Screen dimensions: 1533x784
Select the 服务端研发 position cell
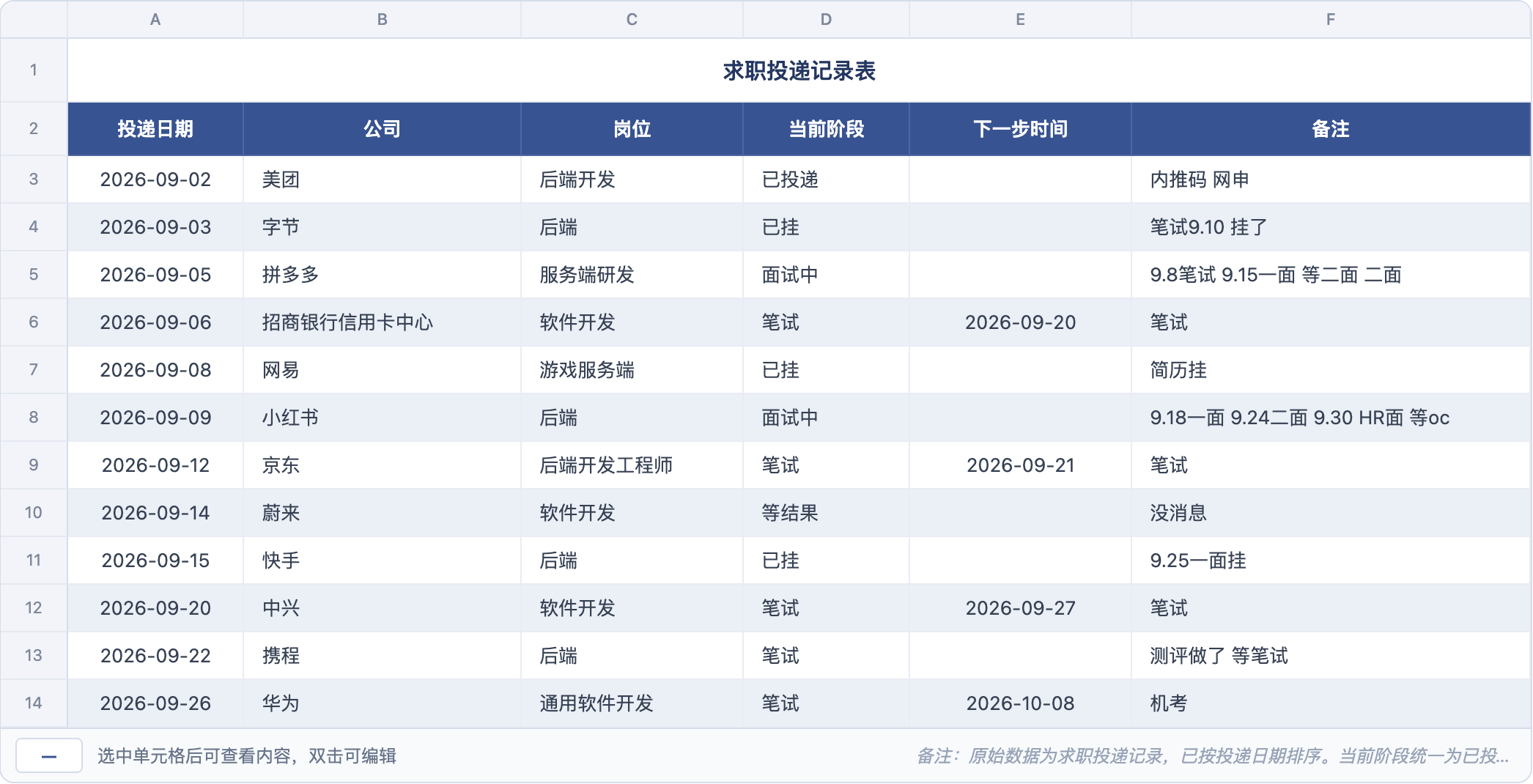point(632,275)
